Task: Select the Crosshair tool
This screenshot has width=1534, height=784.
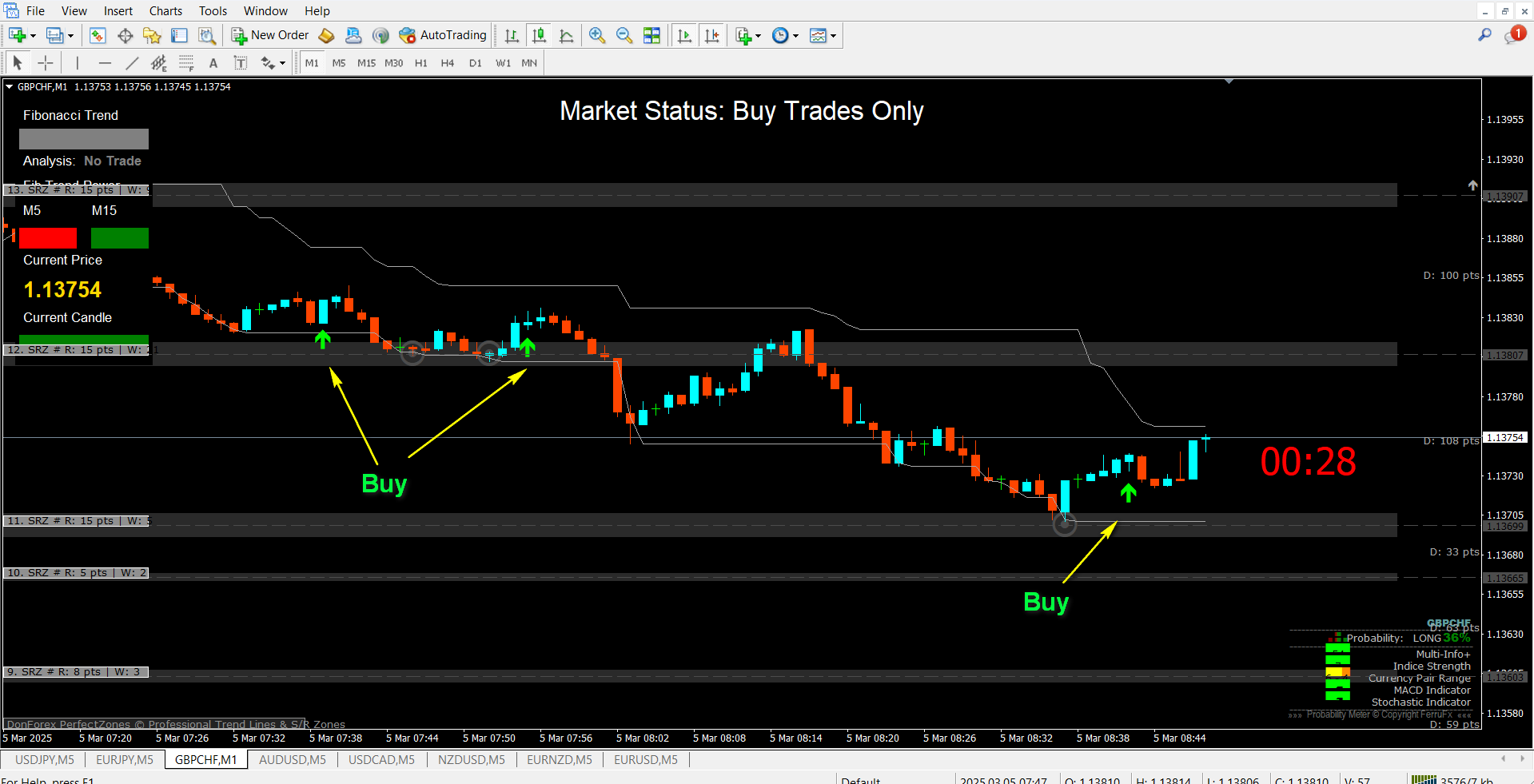Action: (46, 62)
